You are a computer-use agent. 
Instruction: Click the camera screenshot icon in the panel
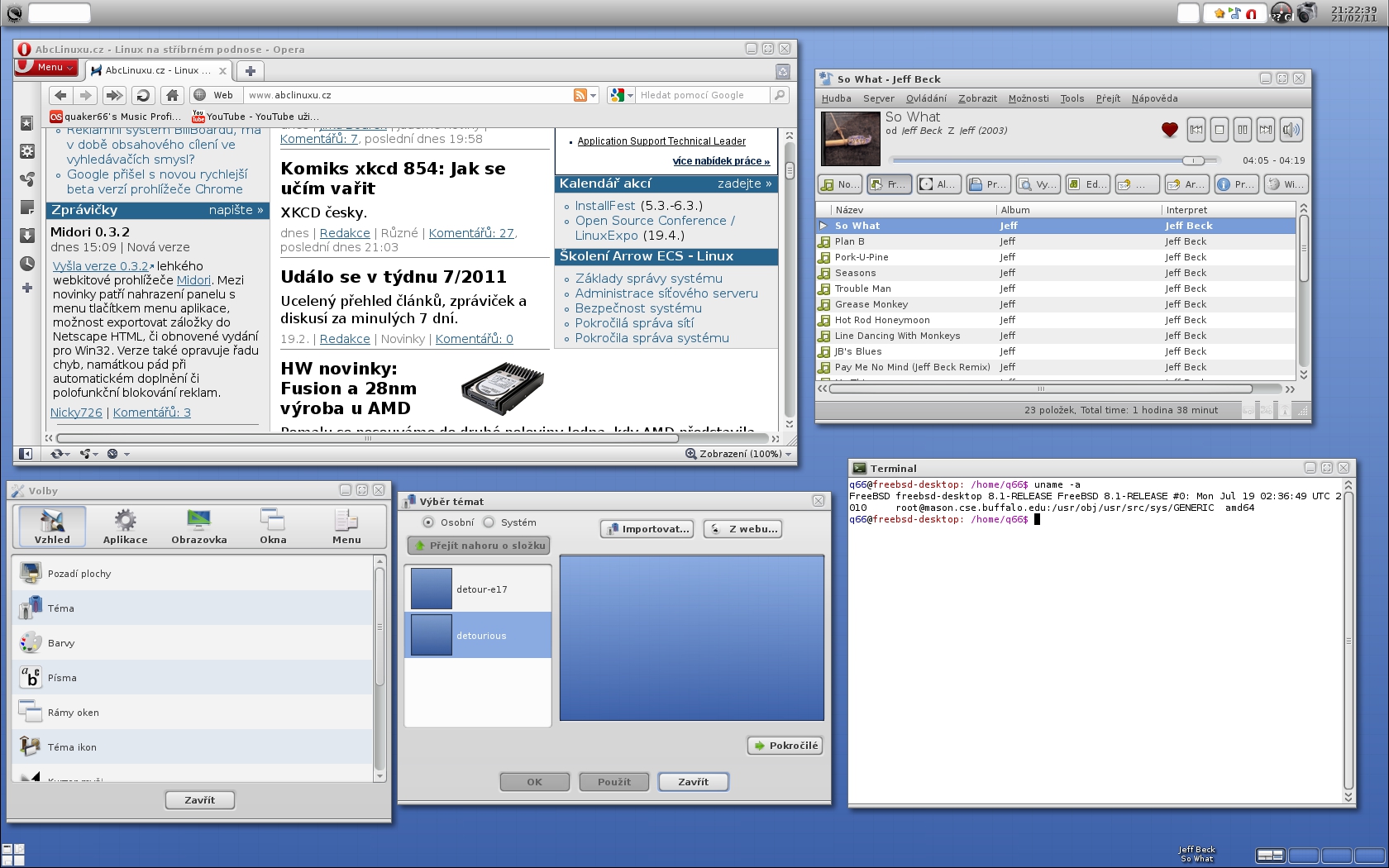pos(1307,12)
